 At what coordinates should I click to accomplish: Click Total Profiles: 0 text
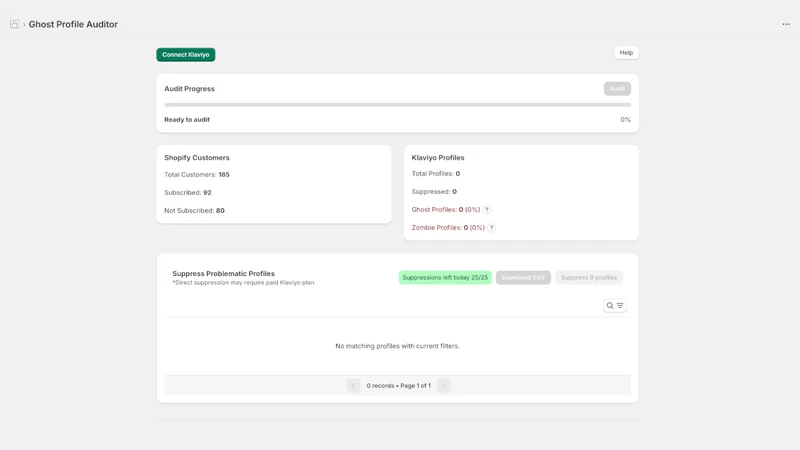[x=436, y=173]
